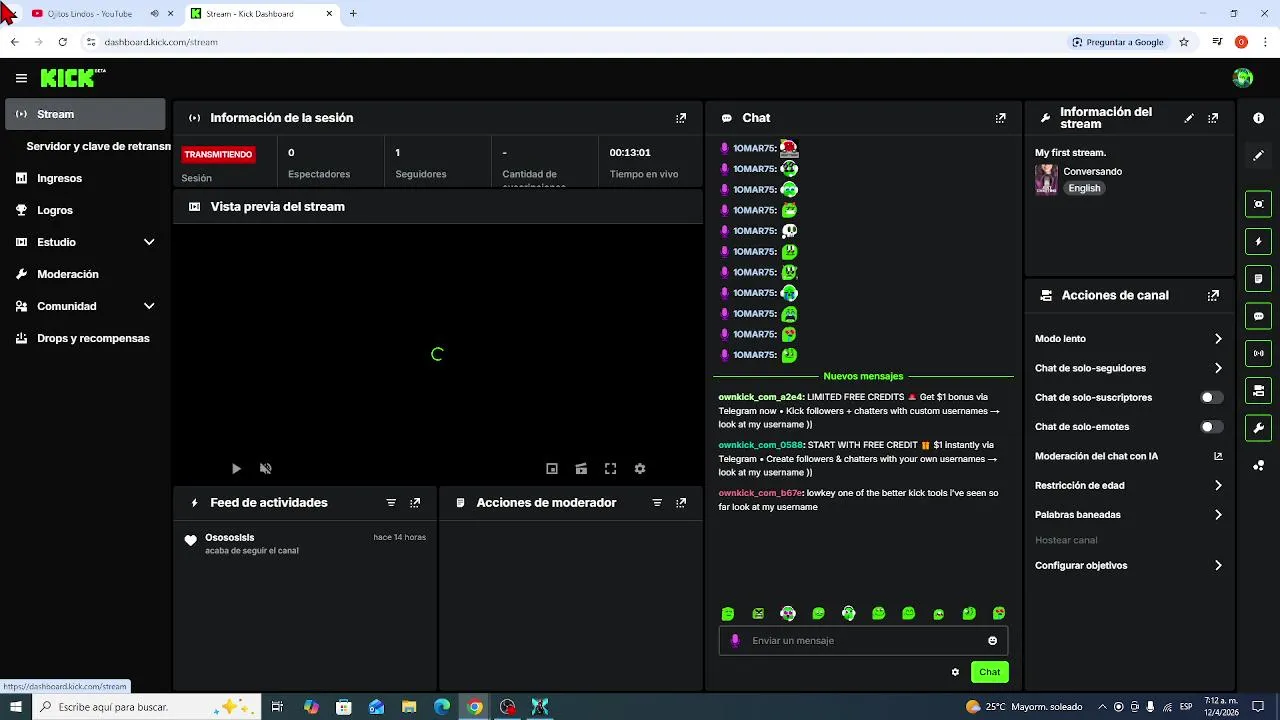The height and width of the screenshot is (720, 1280).
Task: Go to Logros in sidebar
Action: (85, 210)
